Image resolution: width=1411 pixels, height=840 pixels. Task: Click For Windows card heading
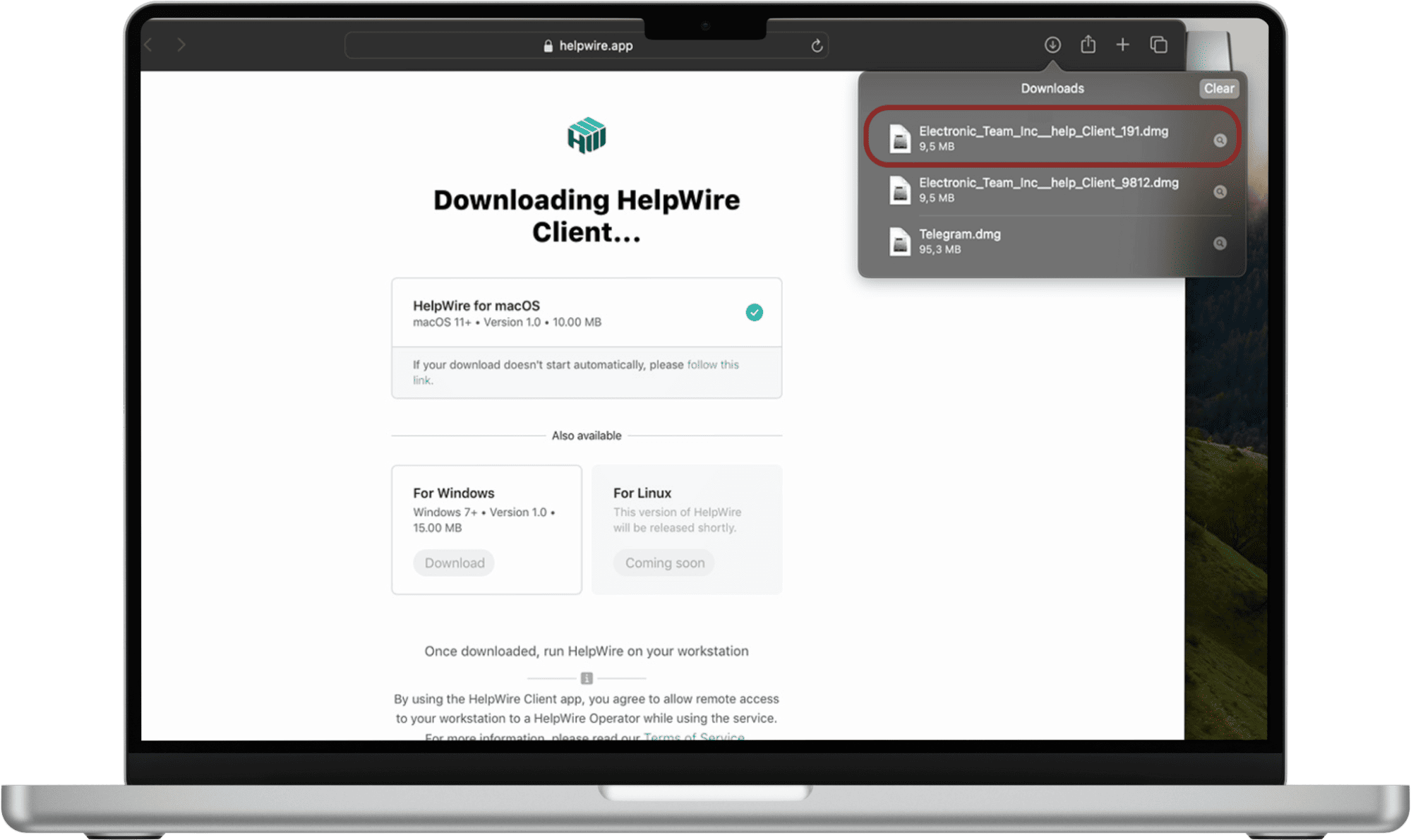[453, 493]
